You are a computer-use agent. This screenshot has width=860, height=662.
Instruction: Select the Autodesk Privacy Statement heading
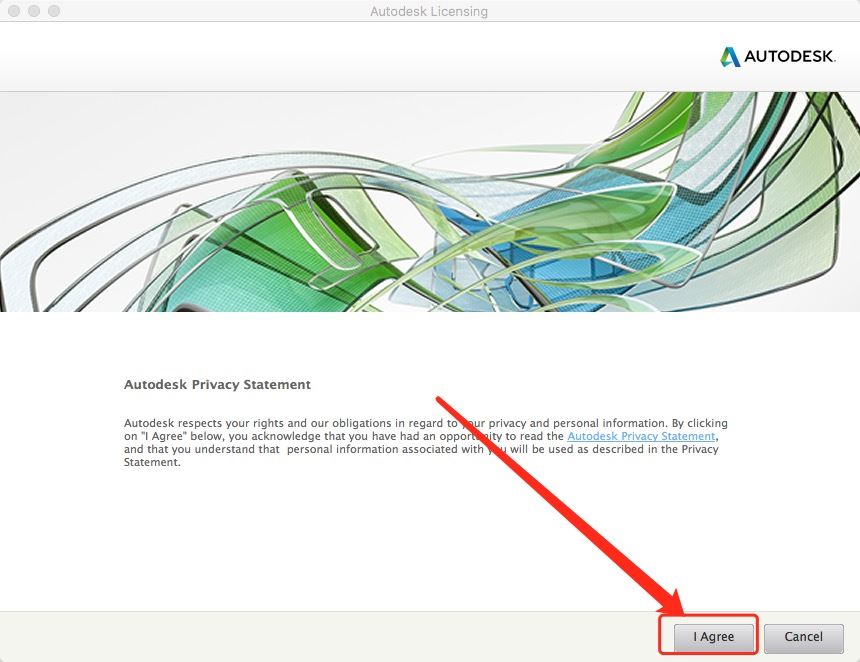click(x=217, y=384)
